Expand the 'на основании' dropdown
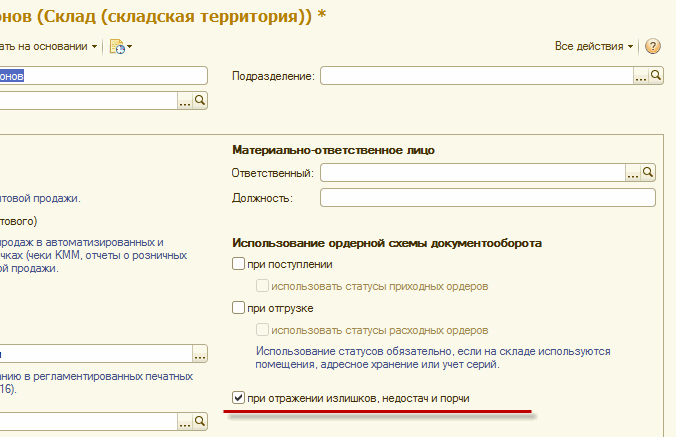Screen dimensions: 676x437 50,46
